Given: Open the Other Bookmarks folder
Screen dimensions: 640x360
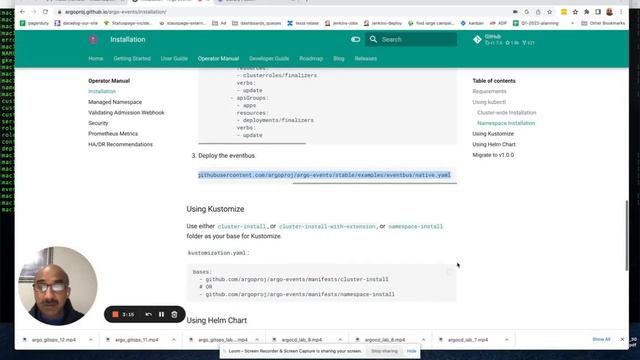Looking at the screenshot, I should click(603, 23).
